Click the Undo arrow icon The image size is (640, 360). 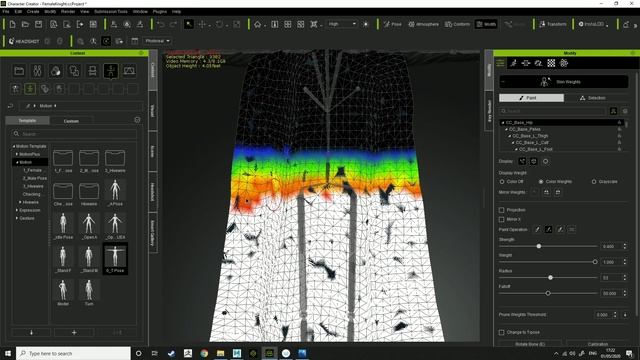coord(161,24)
